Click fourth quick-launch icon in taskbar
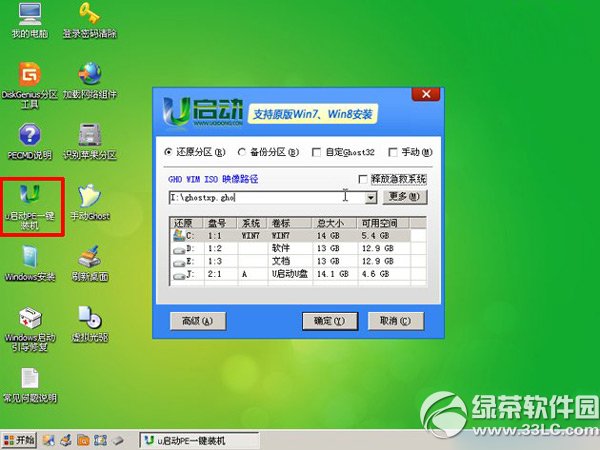This screenshot has height=450, width=600. point(100,440)
